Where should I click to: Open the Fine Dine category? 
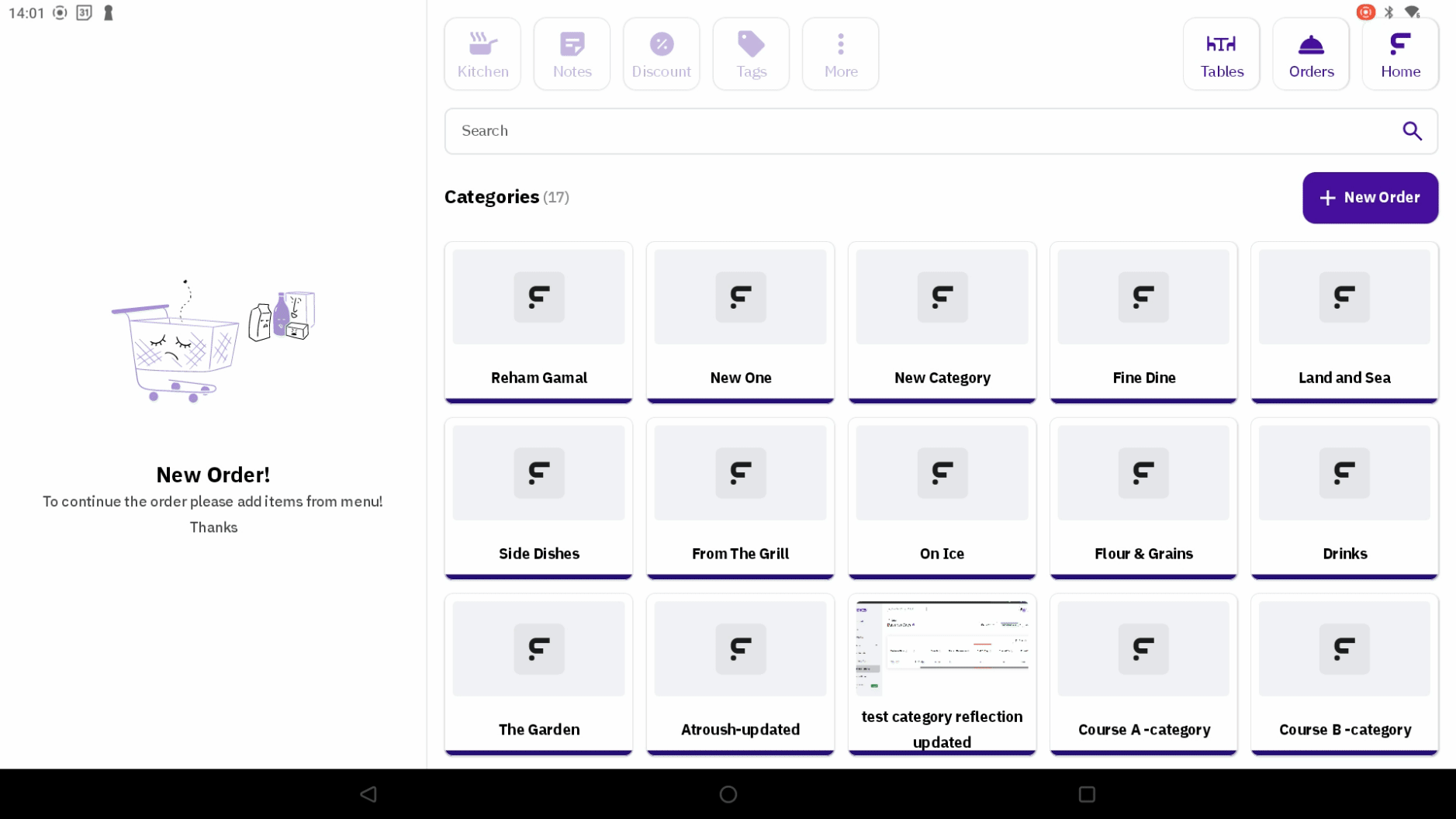(1143, 322)
